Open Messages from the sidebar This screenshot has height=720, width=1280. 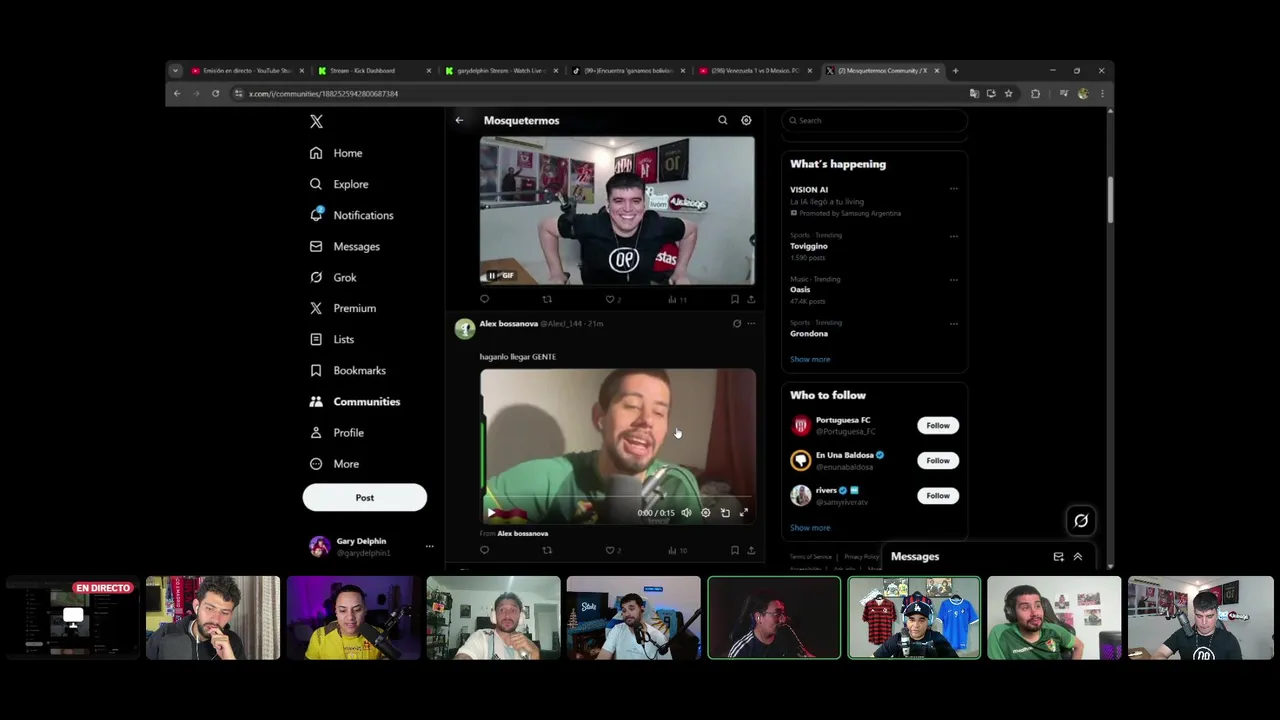(344, 246)
